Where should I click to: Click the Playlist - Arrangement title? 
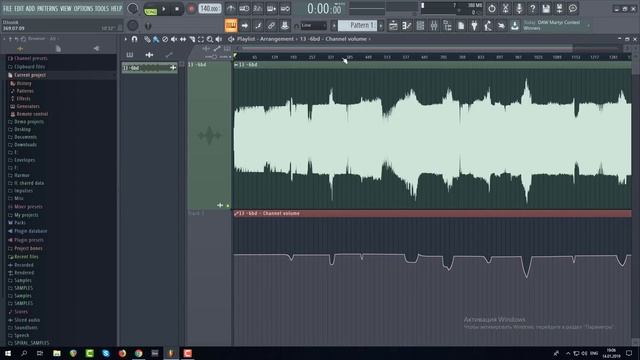[265, 39]
